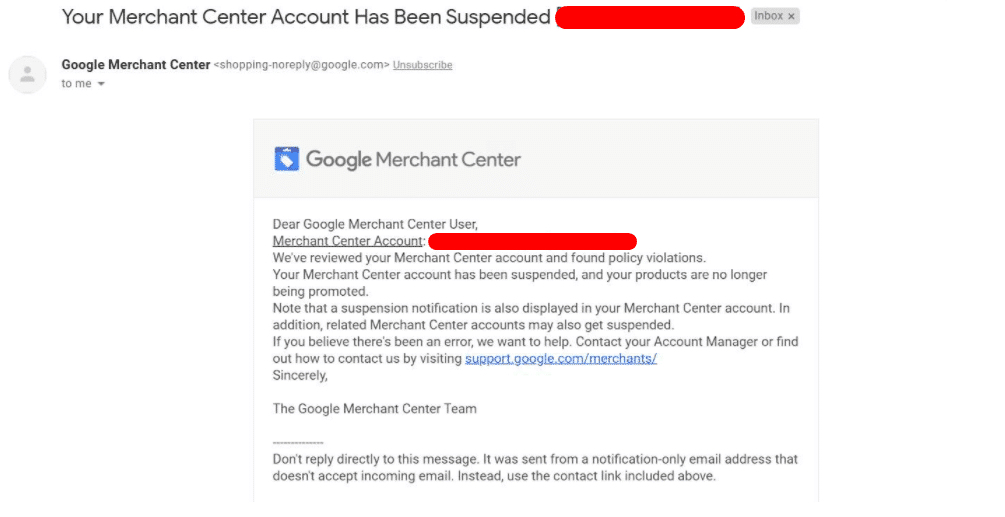Click the blue Merchant Center tag logo
Screen dimensions: 1005x517
pyautogui.click(x=286, y=159)
